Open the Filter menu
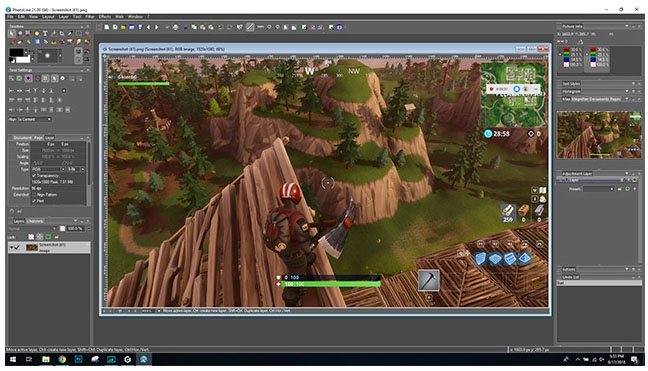Viewport: 648px width, 371px height. pyautogui.click(x=90, y=17)
